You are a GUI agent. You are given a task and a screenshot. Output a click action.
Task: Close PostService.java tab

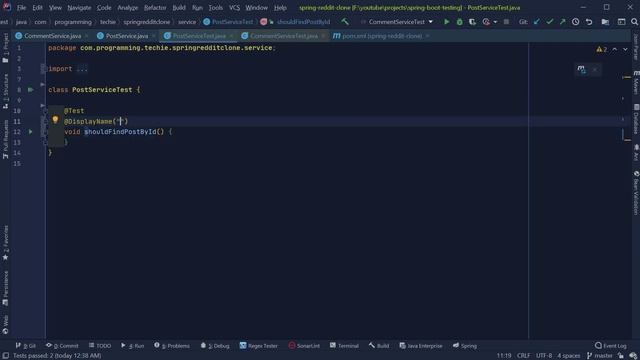coord(154,36)
